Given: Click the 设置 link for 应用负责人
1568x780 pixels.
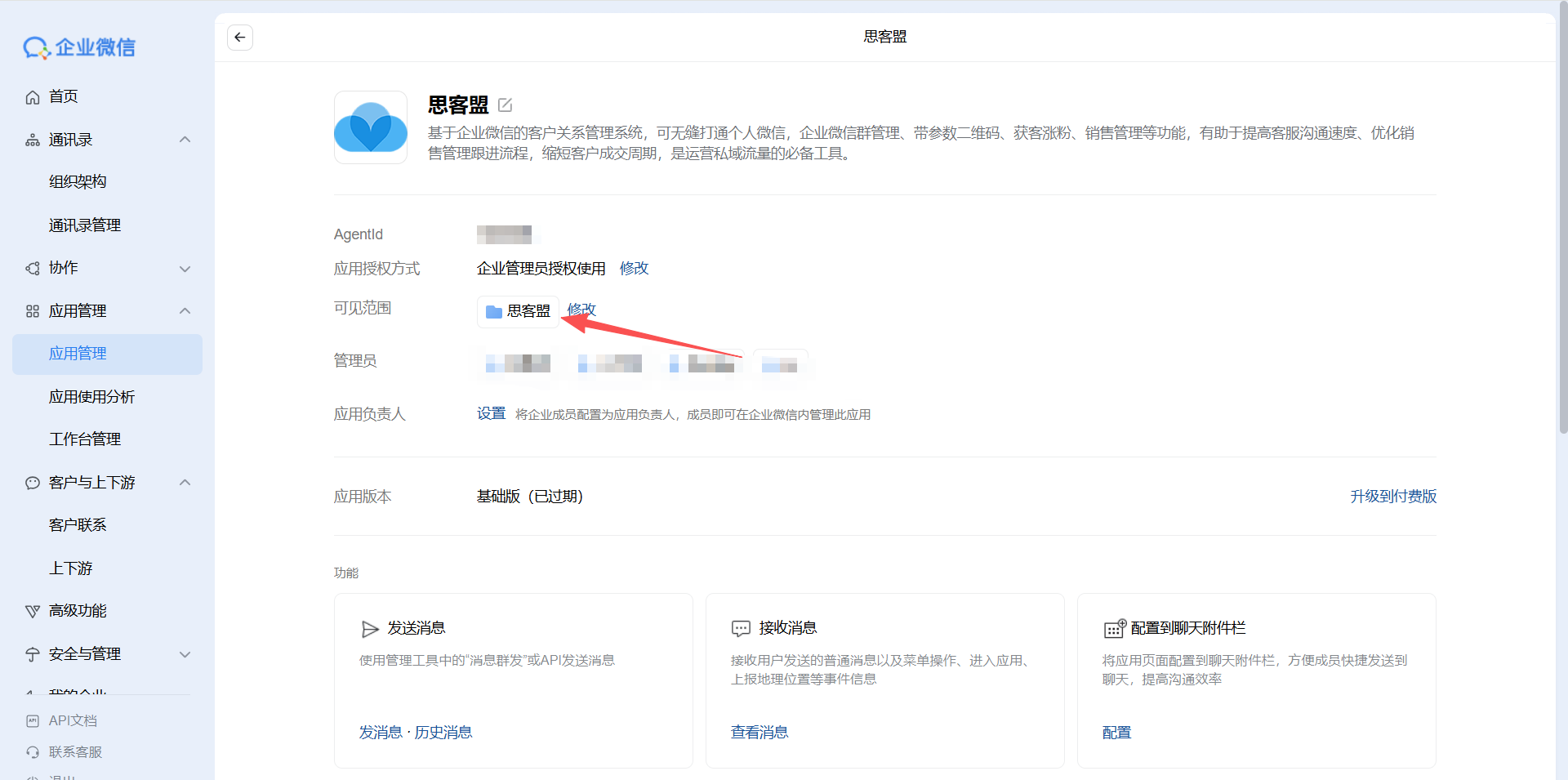Looking at the screenshot, I should (x=491, y=414).
